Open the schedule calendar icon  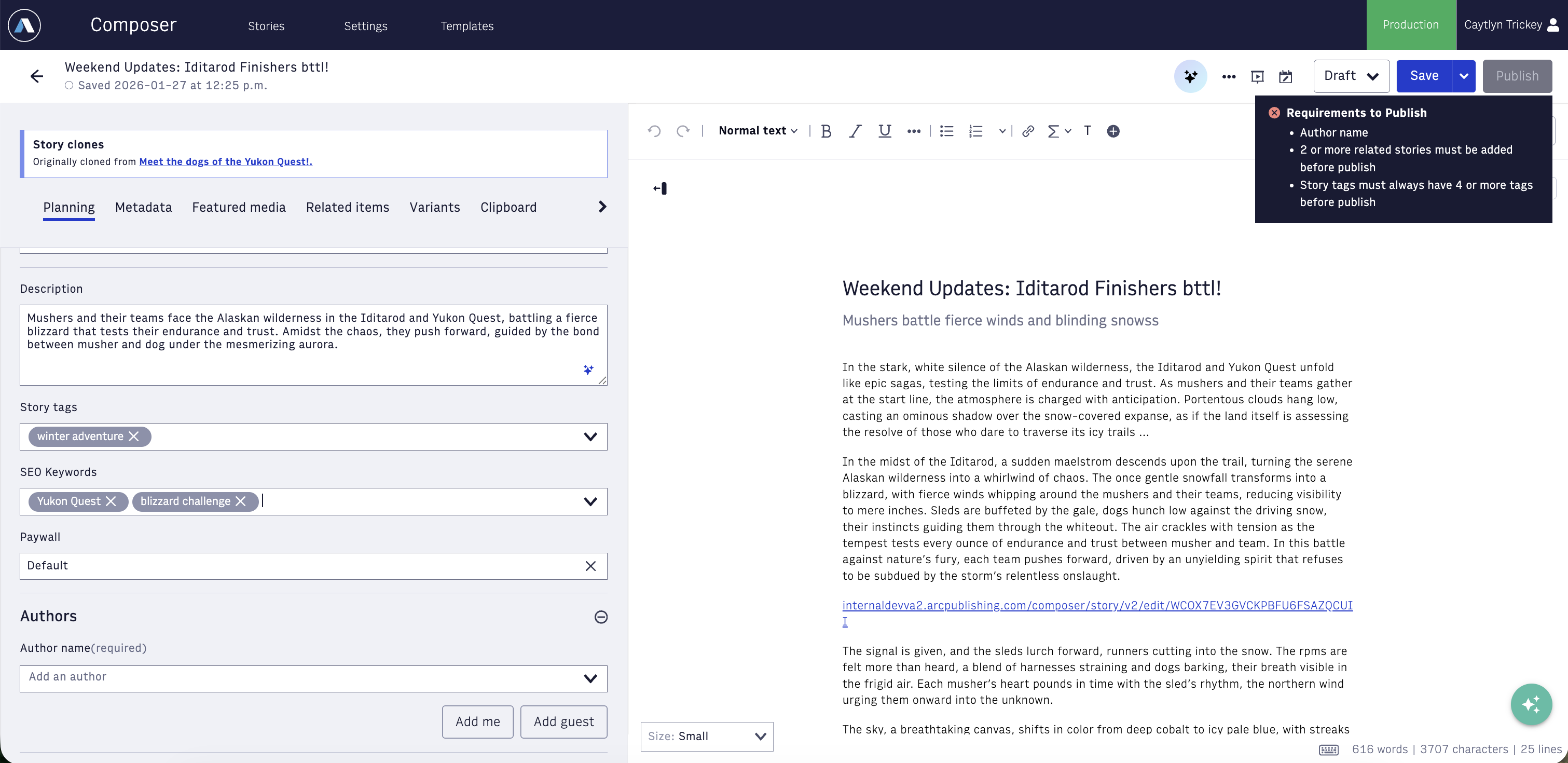1285,77
